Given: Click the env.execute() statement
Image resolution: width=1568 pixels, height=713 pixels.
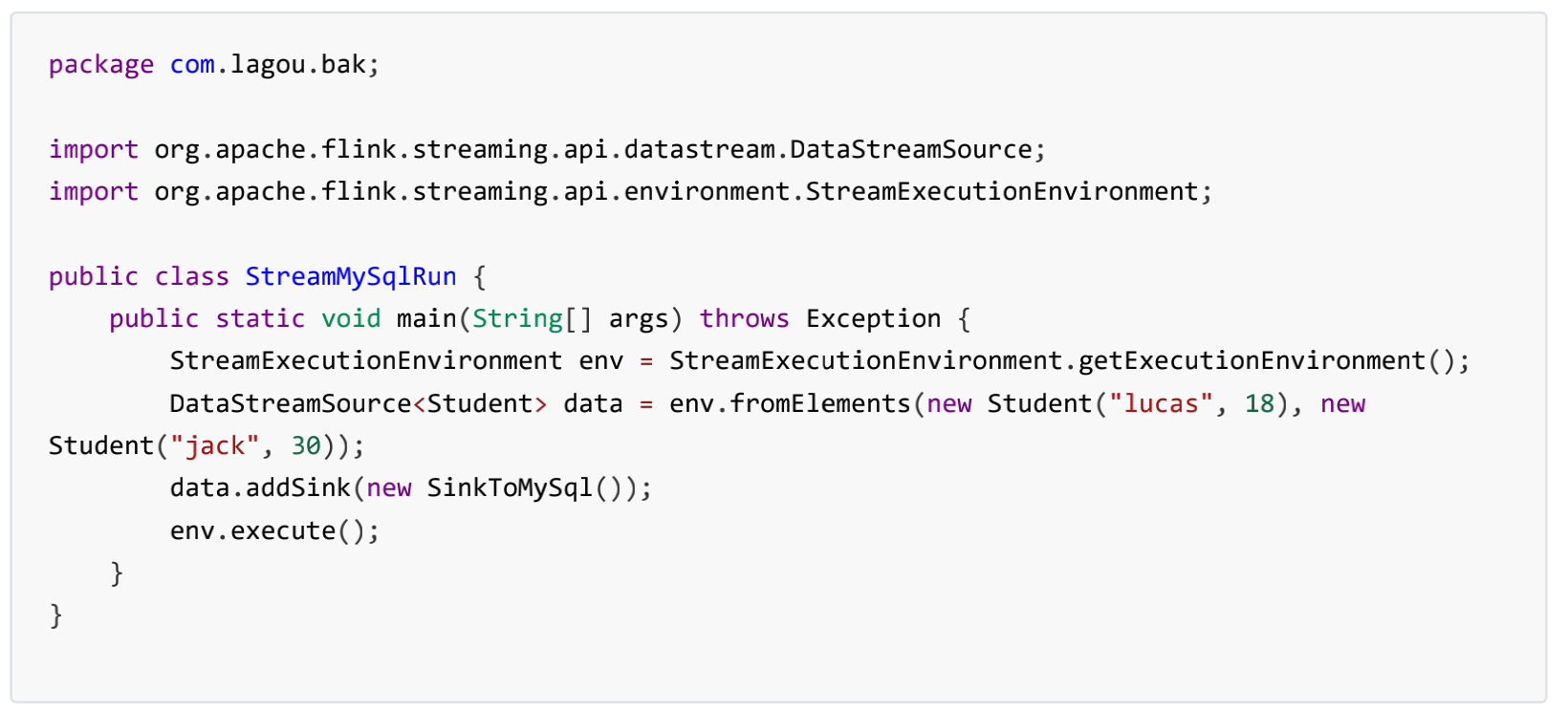Looking at the screenshot, I should point(275,530).
